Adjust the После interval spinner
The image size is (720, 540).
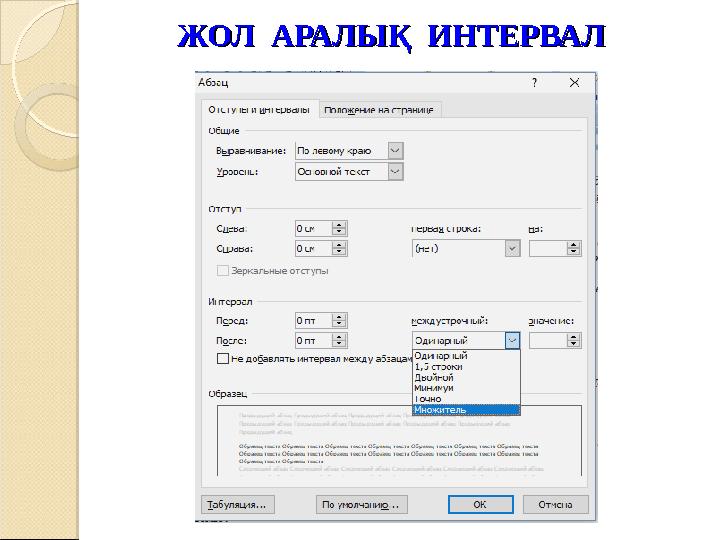339,341
